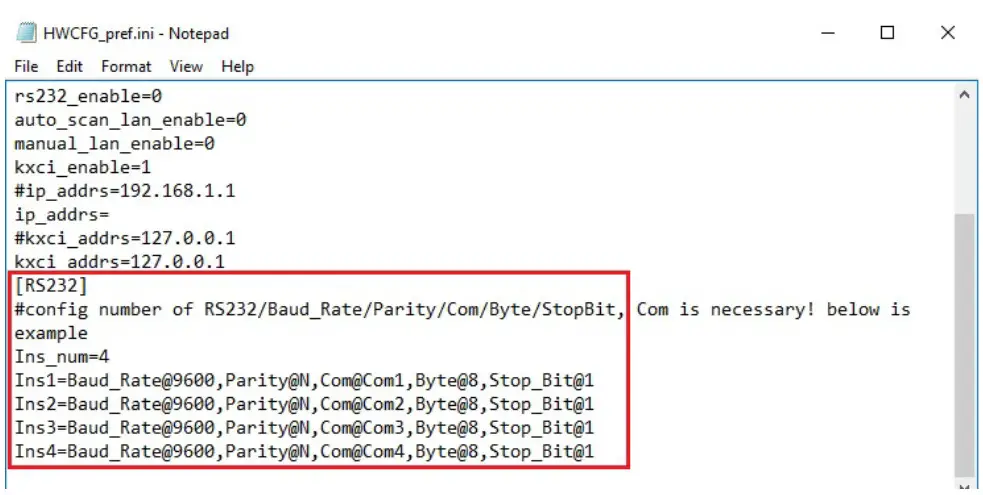The width and height of the screenshot is (983, 495).
Task: Place cursor on empty ip_addrs= line
Action: pyautogui.click(x=62, y=214)
